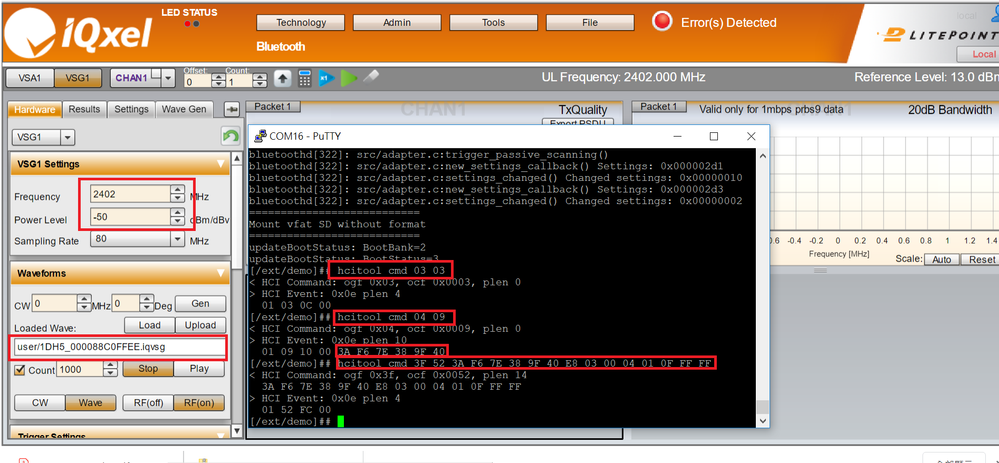Click the Auto scale button
Viewport: 999px width, 463px height.
tap(942, 259)
